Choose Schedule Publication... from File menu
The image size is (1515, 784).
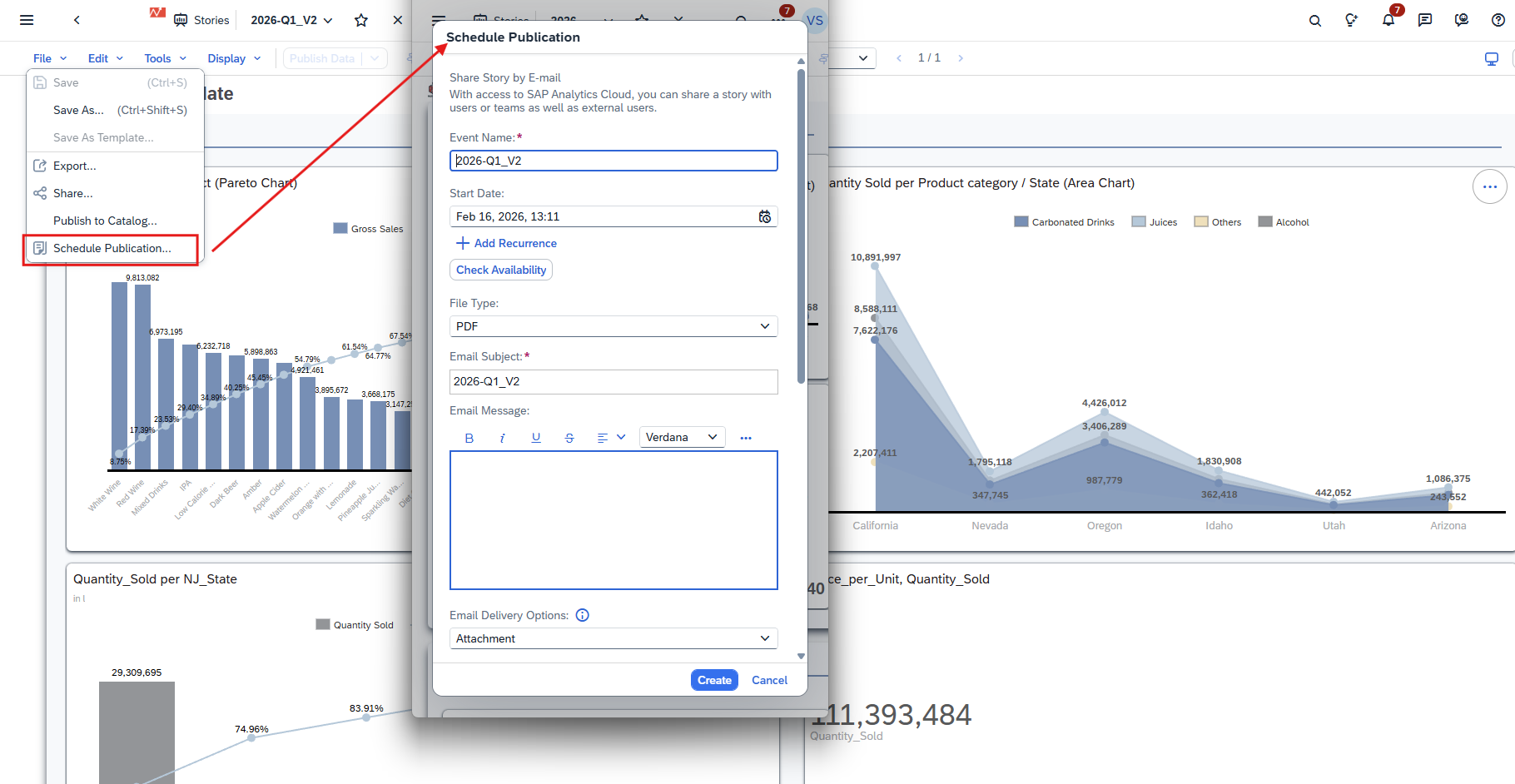[112, 248]
